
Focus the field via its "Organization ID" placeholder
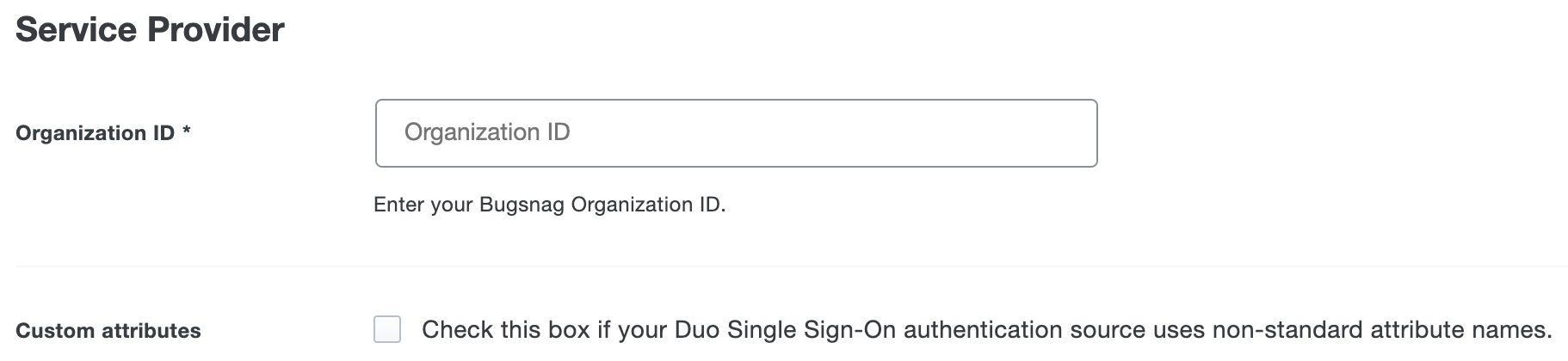[x=487, y=132]
